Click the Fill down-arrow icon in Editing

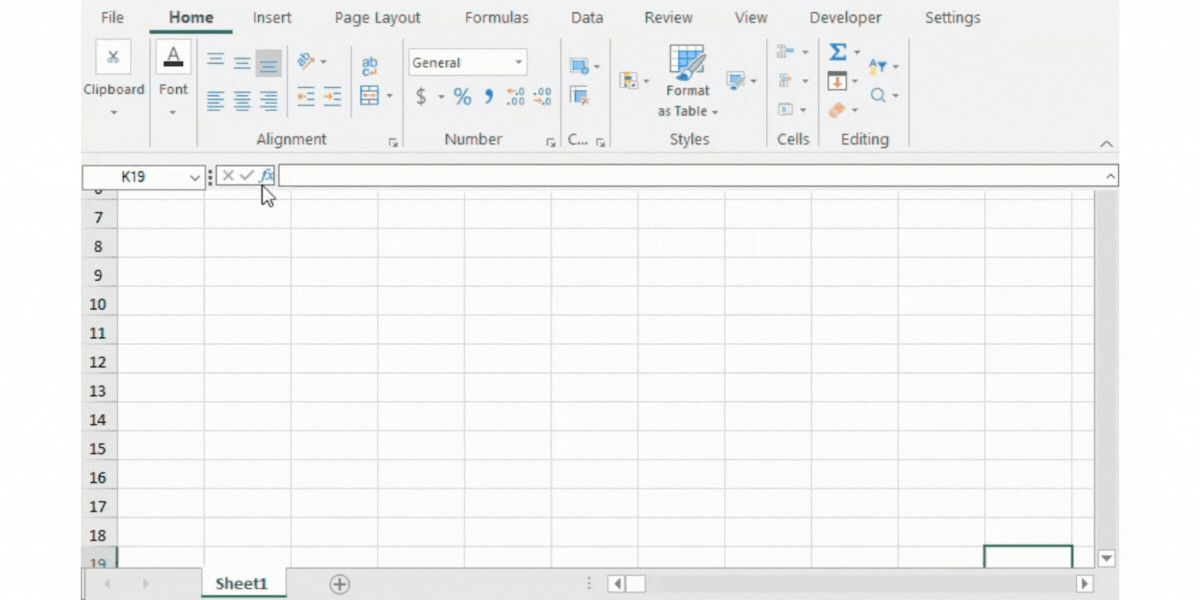[x=838, y=81]
